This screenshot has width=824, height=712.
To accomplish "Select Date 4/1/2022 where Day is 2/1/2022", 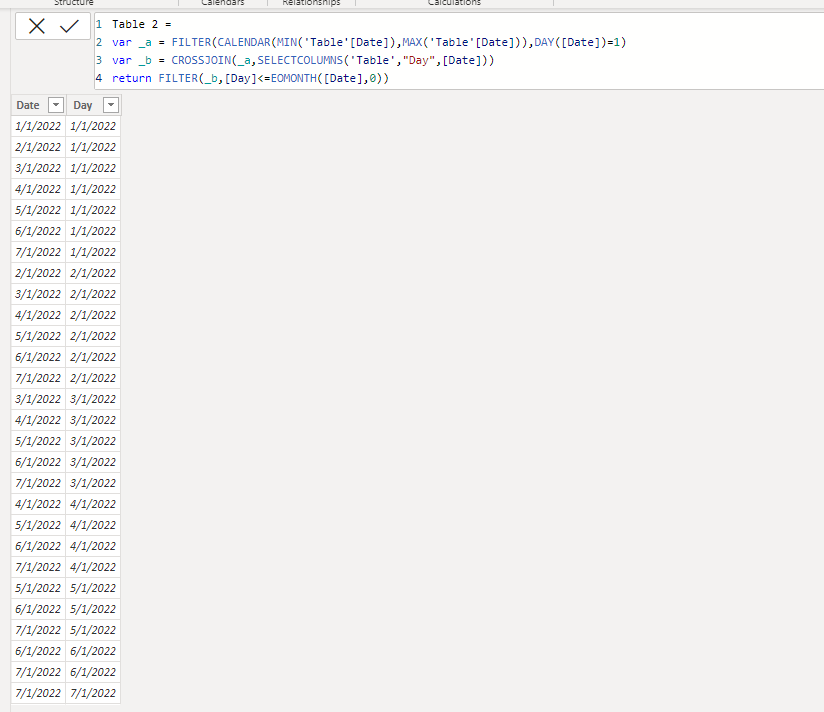I will coord(38,315).
